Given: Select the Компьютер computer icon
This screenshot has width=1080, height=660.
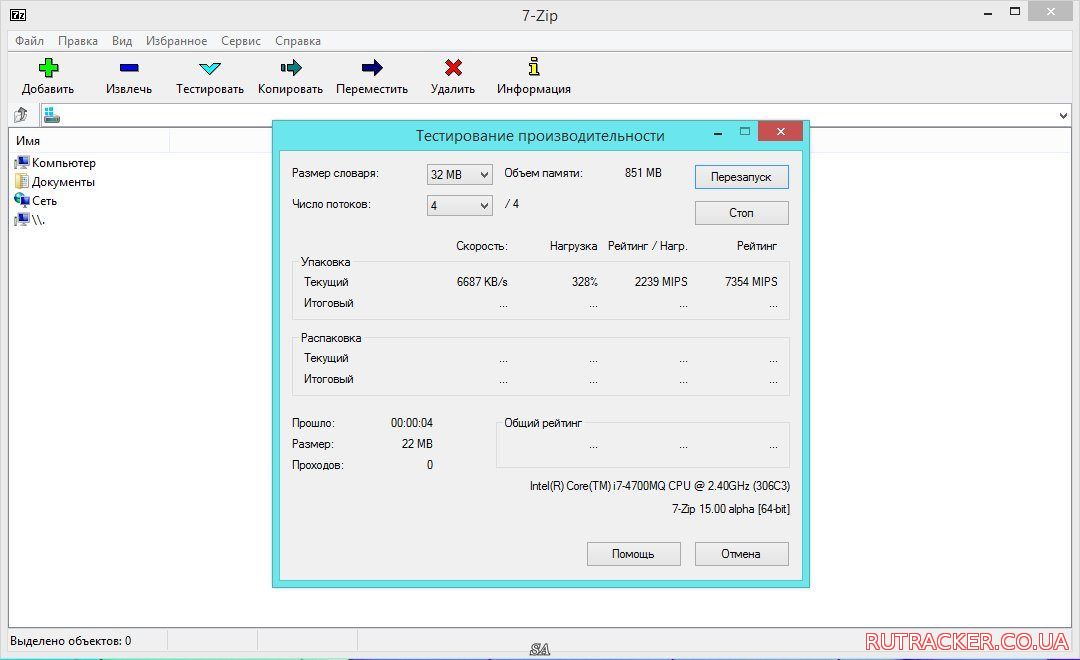Looking at the screenshot, I should click(22, 163).
